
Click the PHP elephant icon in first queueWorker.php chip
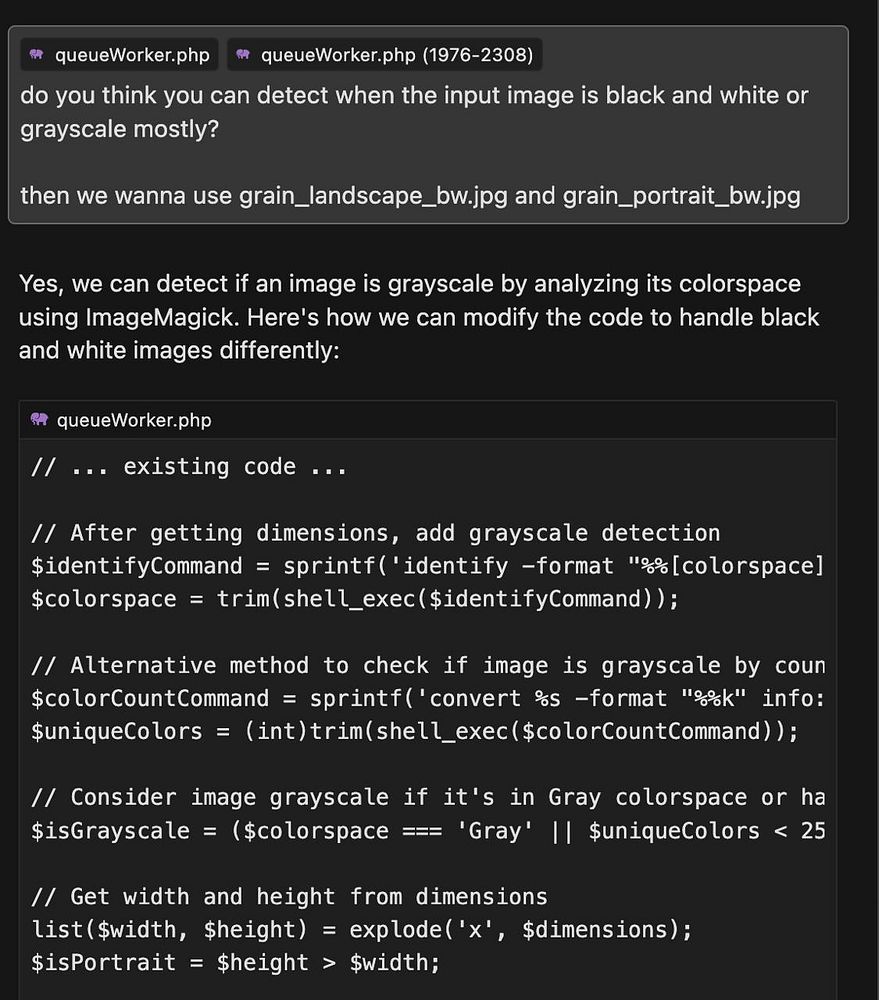pos(38,55)
